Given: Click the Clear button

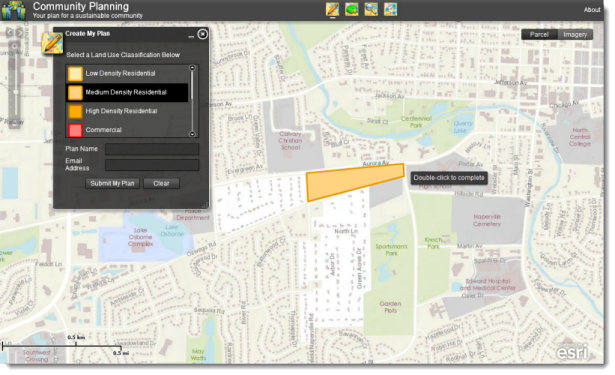Looking at the screenshot, I should (161, 183).
